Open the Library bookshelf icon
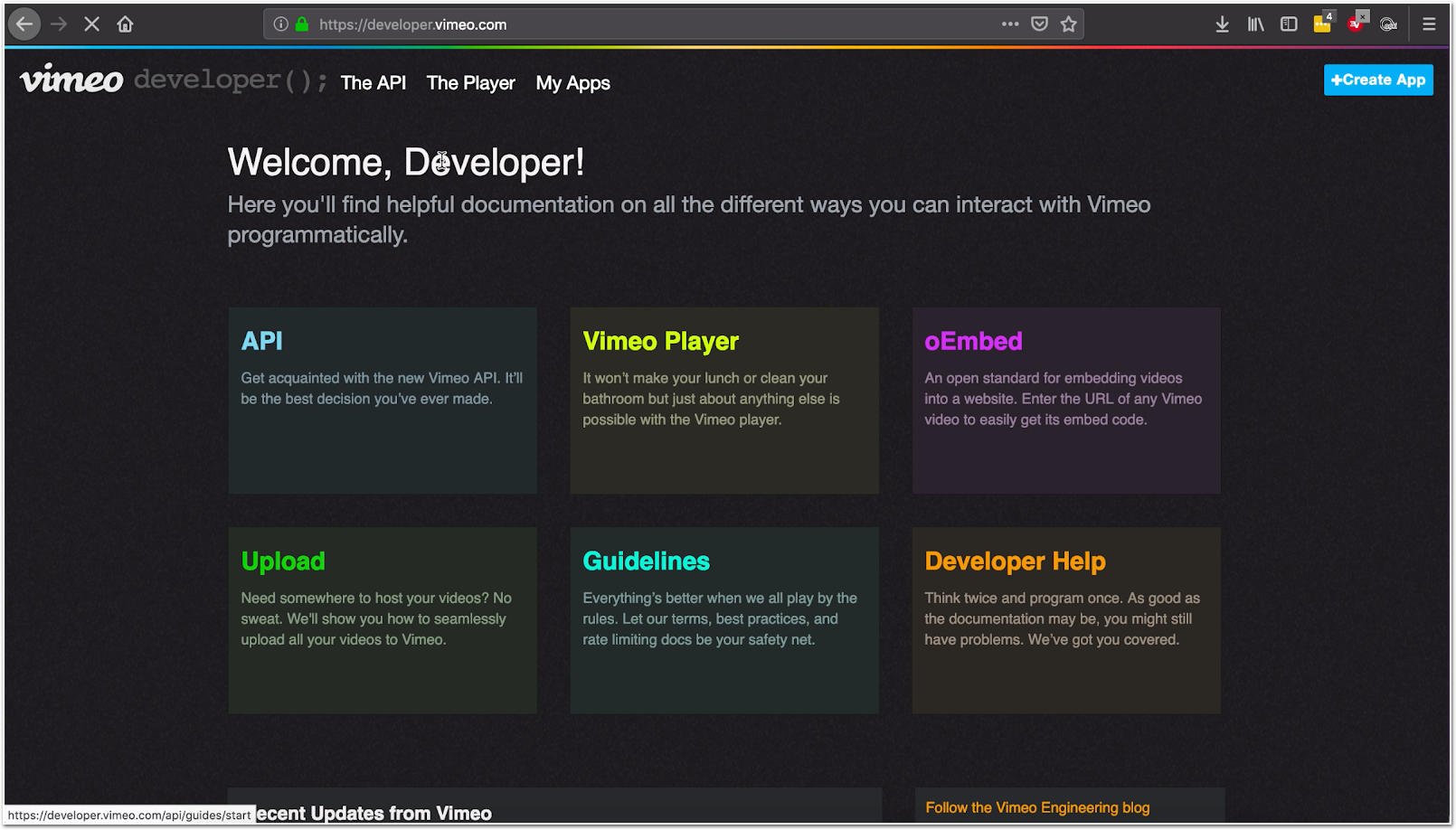This screenshot has width=1456, height=830. (x=1255, y=24)
